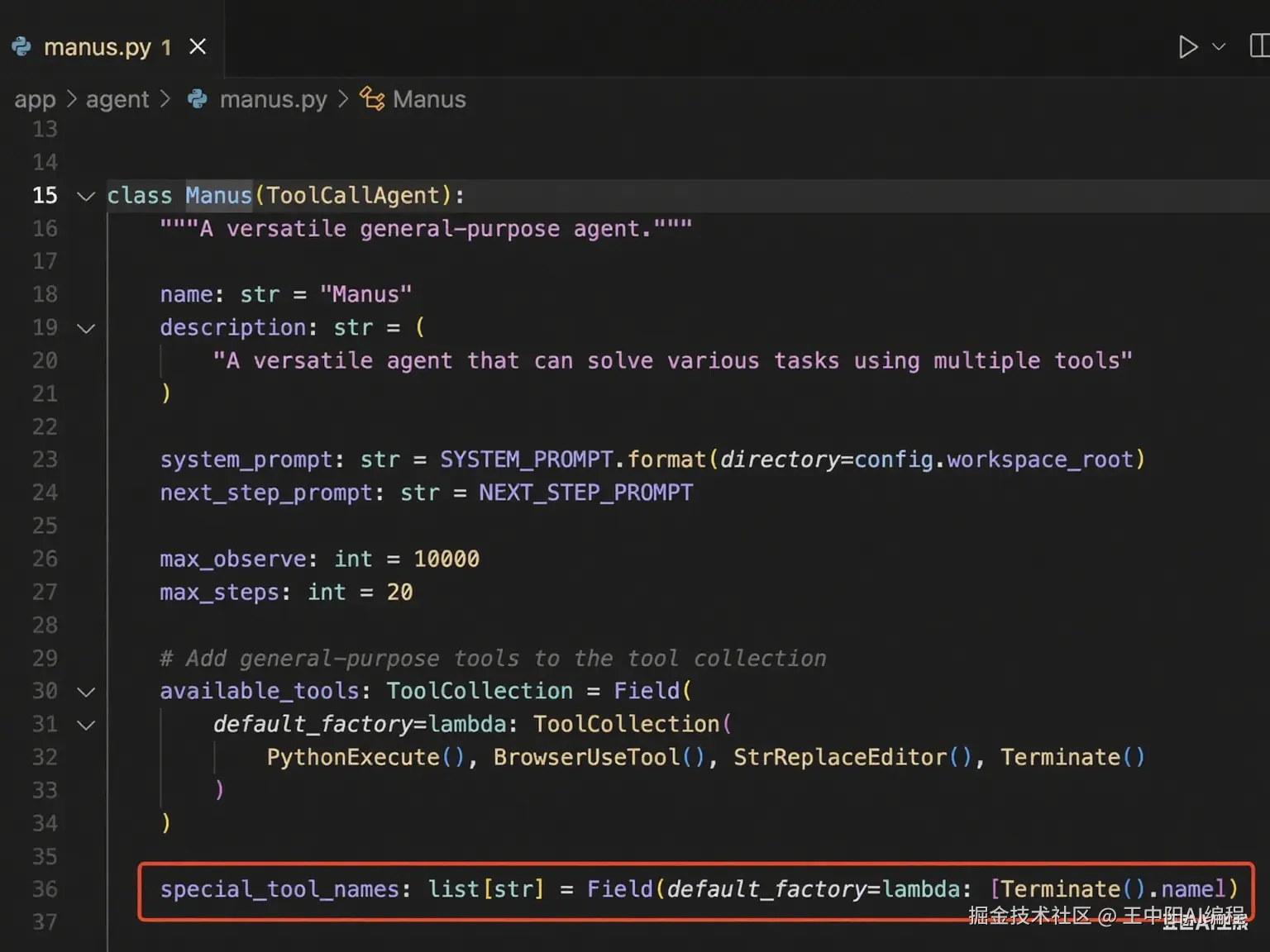The height and width of the screenshot is (952, 1270).
Task: Click ToolCollection type annotation on line 30
Action: point(480,691)
